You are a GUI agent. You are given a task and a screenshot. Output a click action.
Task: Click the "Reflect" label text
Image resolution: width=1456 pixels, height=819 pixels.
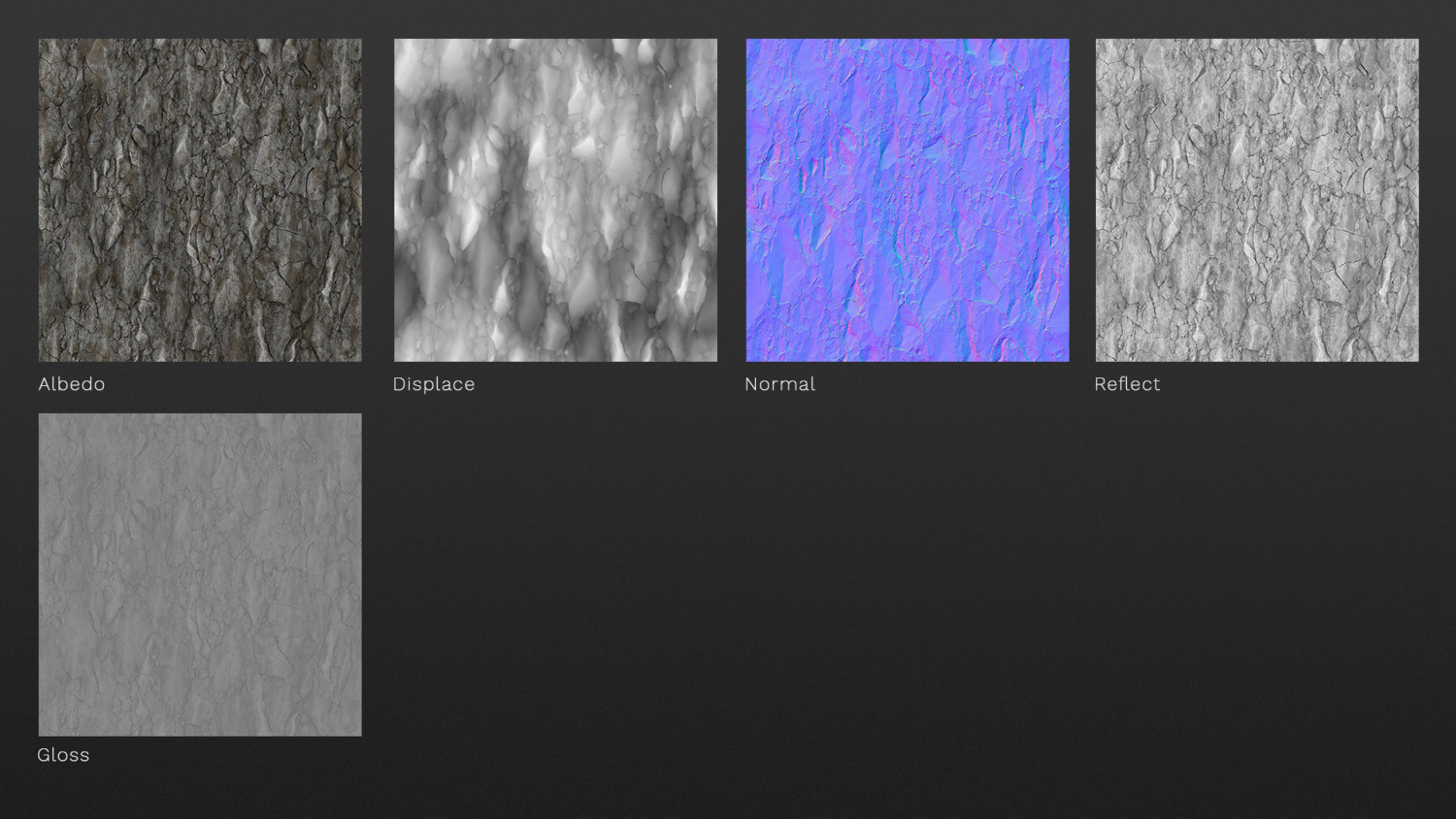point(1127,384)
